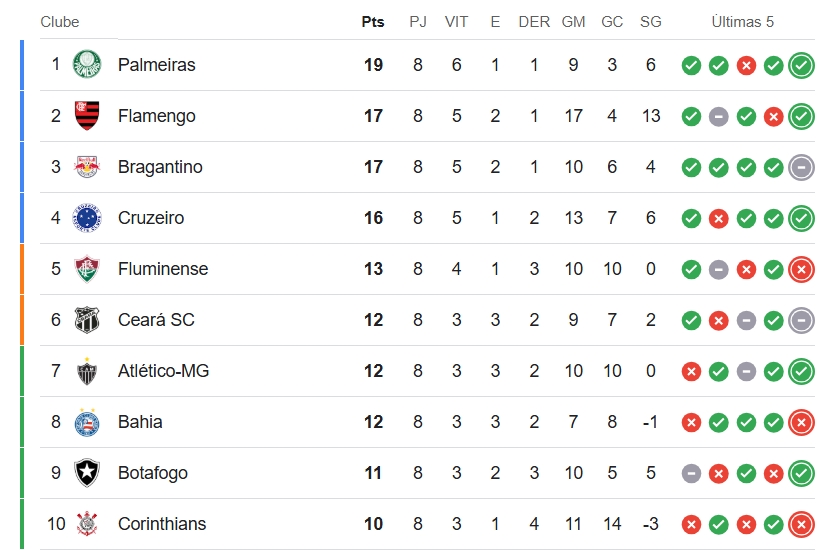
Task: Select Botafogo's oldest draw result icon
Action: [x=691, y=473]
